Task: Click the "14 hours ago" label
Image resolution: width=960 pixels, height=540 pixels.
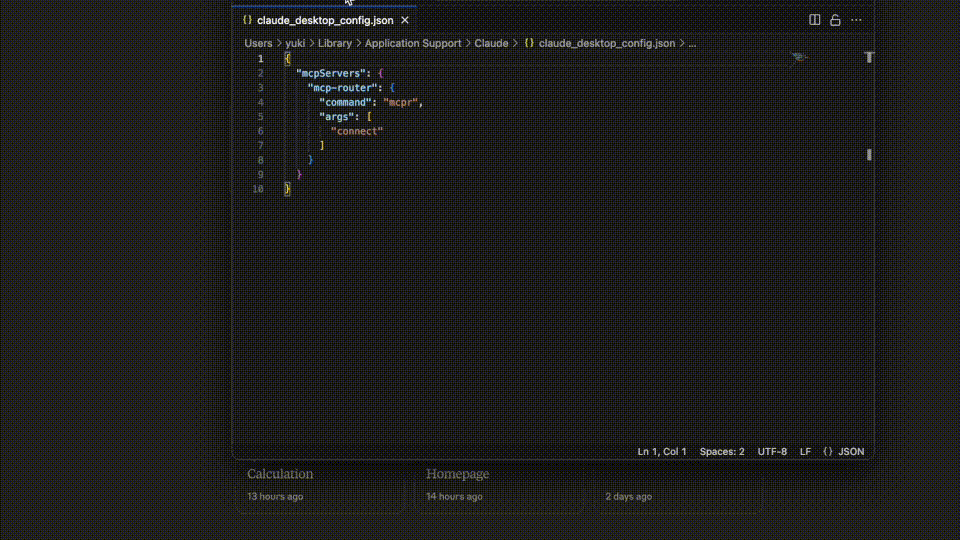Action: click(x=454, y=497)
